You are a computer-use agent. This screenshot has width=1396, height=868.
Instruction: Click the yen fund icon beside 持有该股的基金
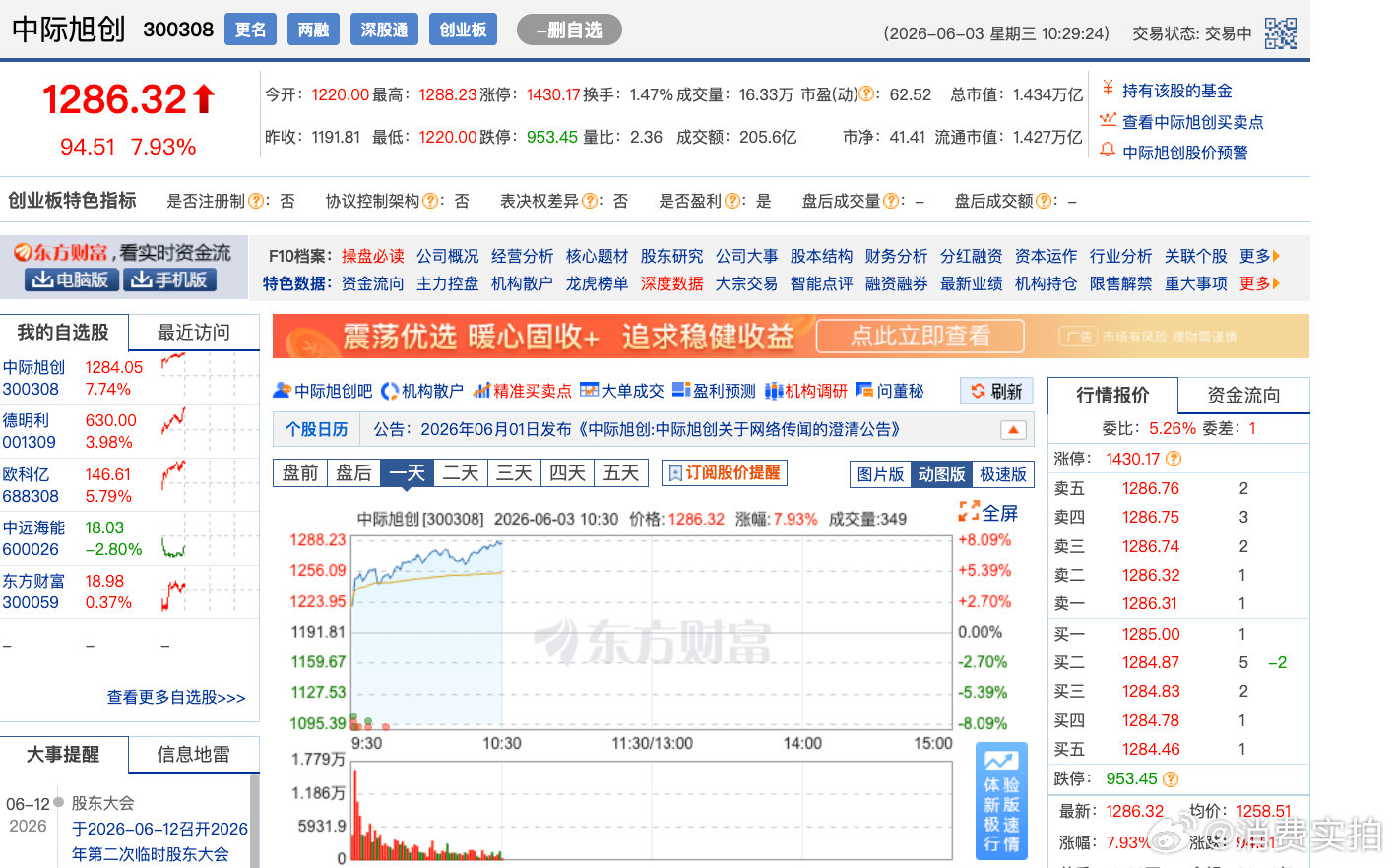tap(1108, 90)
